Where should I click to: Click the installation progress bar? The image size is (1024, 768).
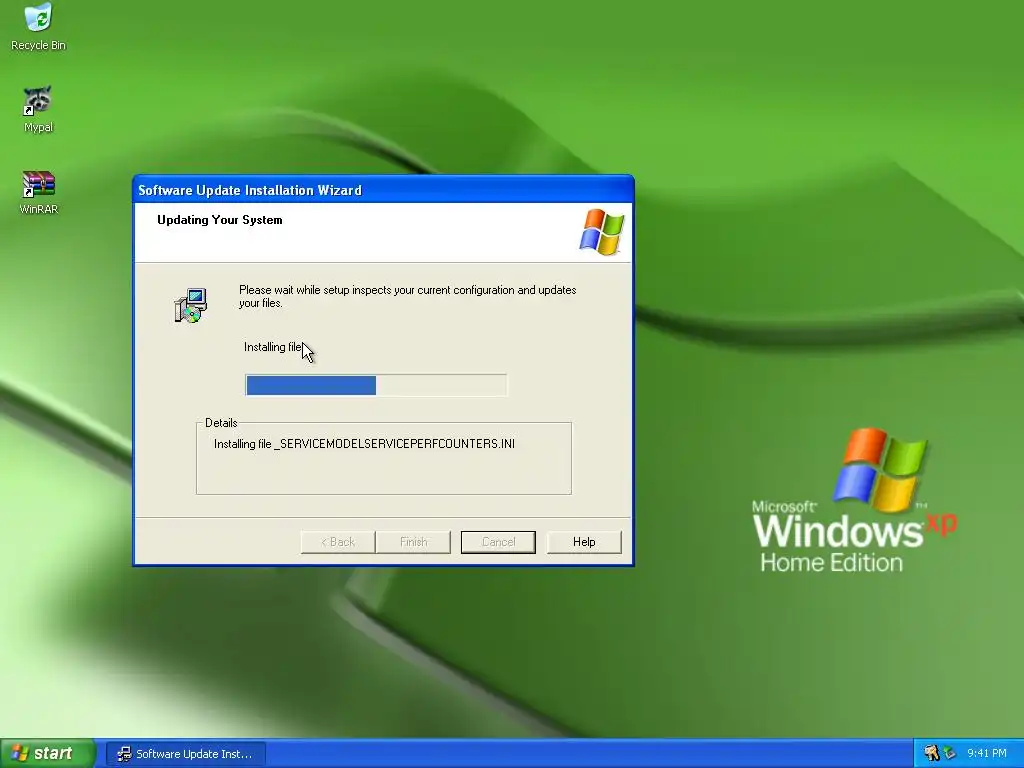376,385
